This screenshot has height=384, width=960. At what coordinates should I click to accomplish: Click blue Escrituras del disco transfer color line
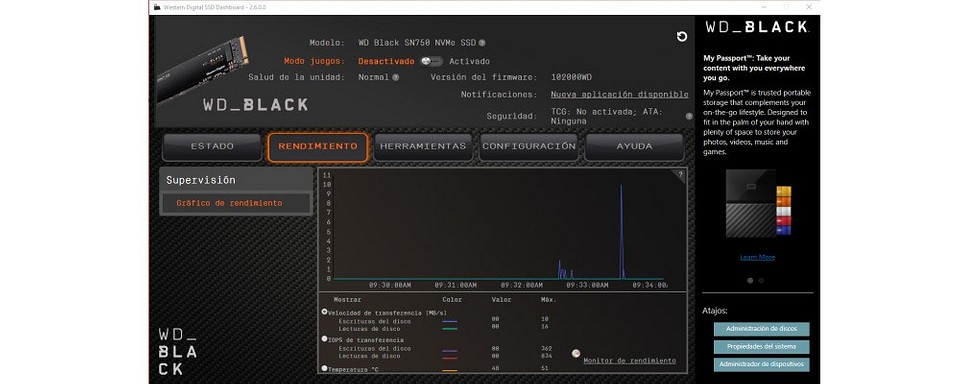pyautogui.click(x=449, y=321)
